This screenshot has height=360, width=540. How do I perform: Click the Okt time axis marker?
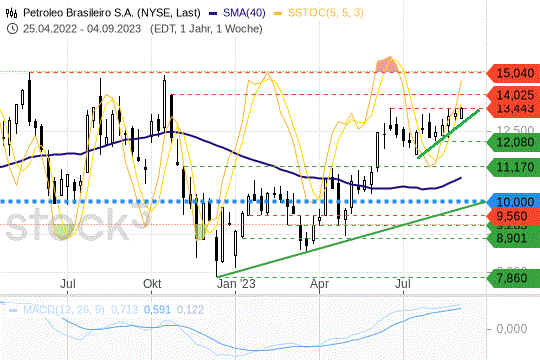pyautogui.click(x=152, y=284)
